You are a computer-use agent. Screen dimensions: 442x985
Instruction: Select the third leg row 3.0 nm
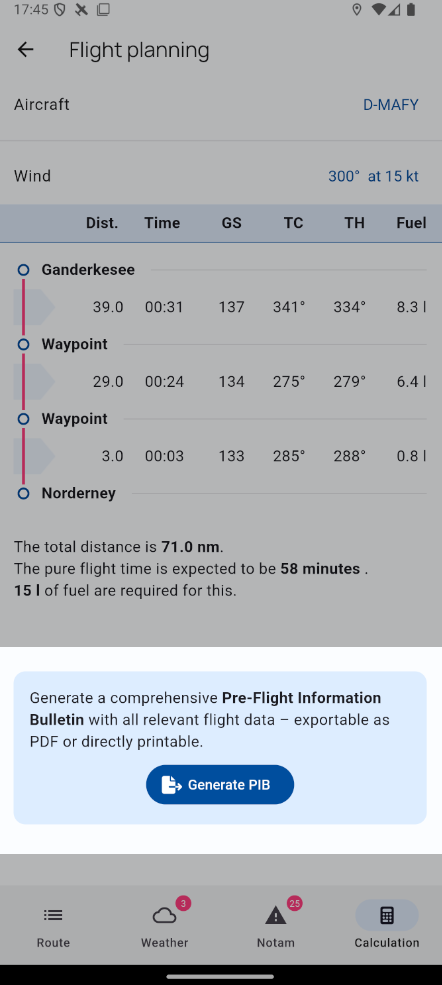221,456
